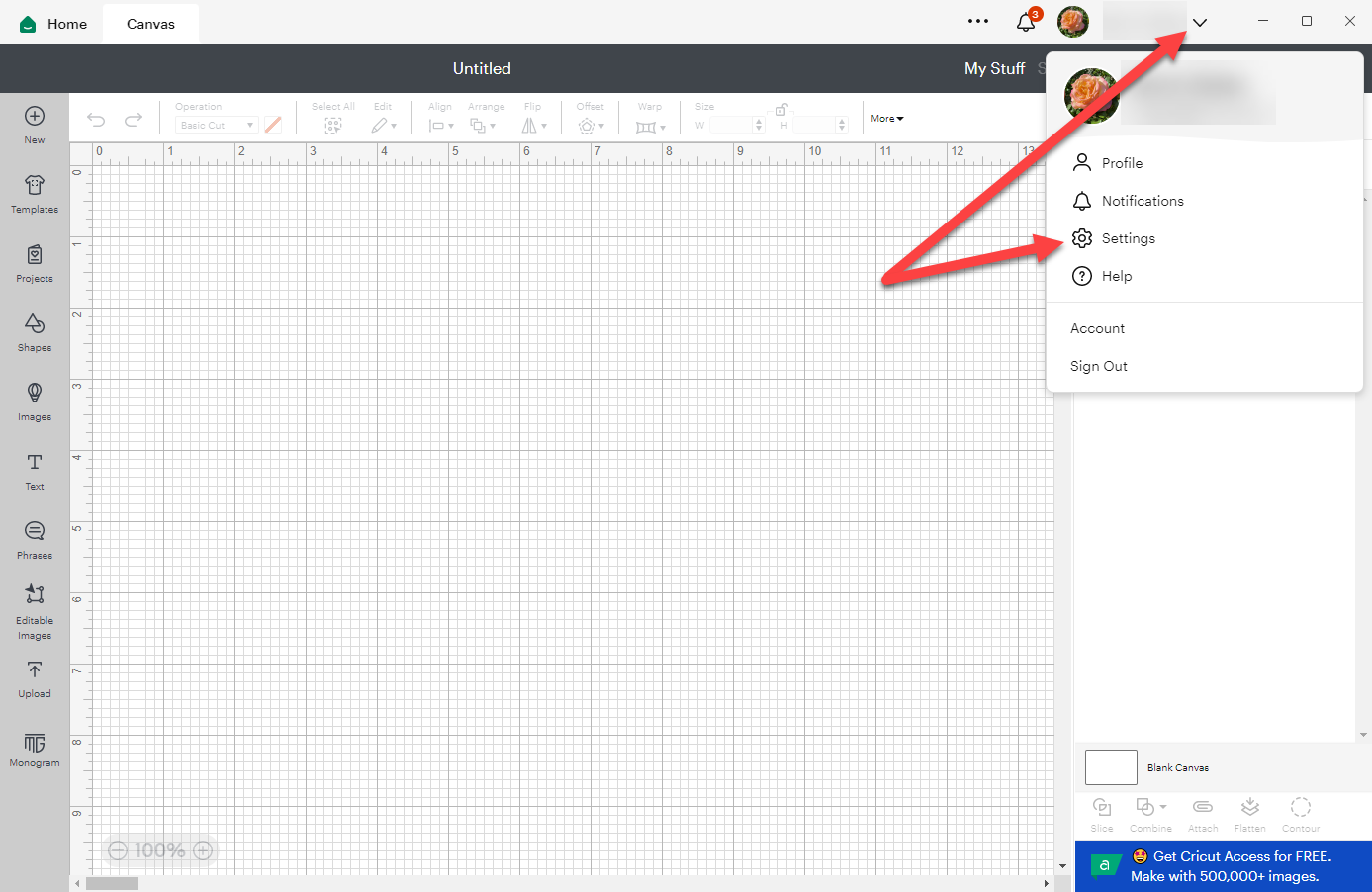Open the Shapes tool

[35, 332]
